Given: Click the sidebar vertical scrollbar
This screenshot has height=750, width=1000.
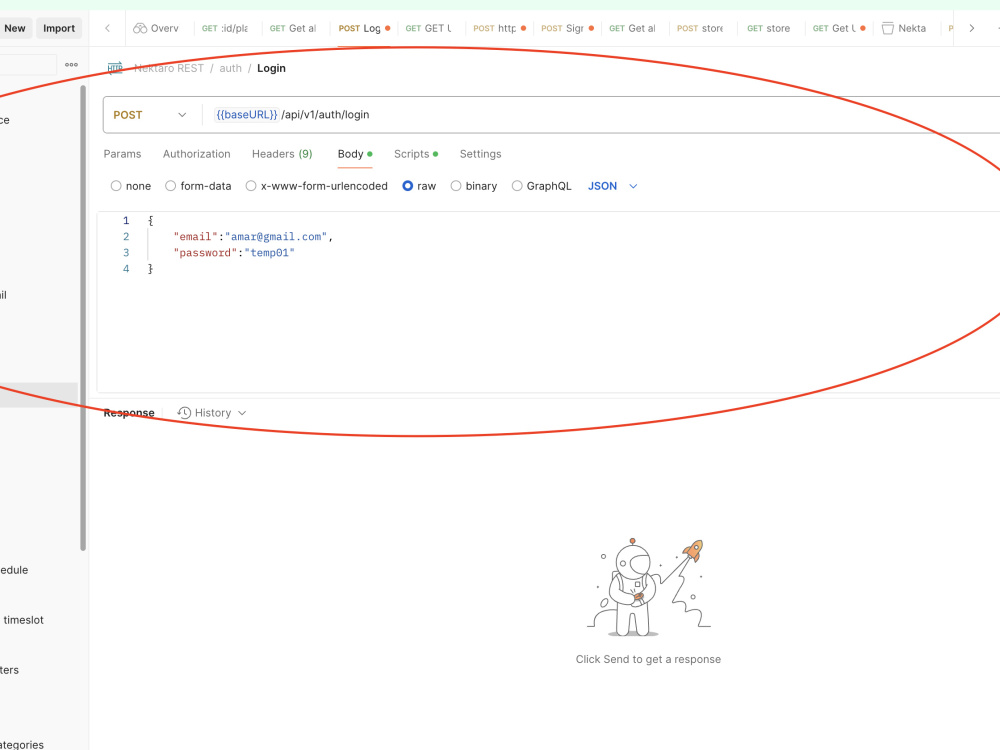Looking at the screenshot, I should (x=83, y=318).
